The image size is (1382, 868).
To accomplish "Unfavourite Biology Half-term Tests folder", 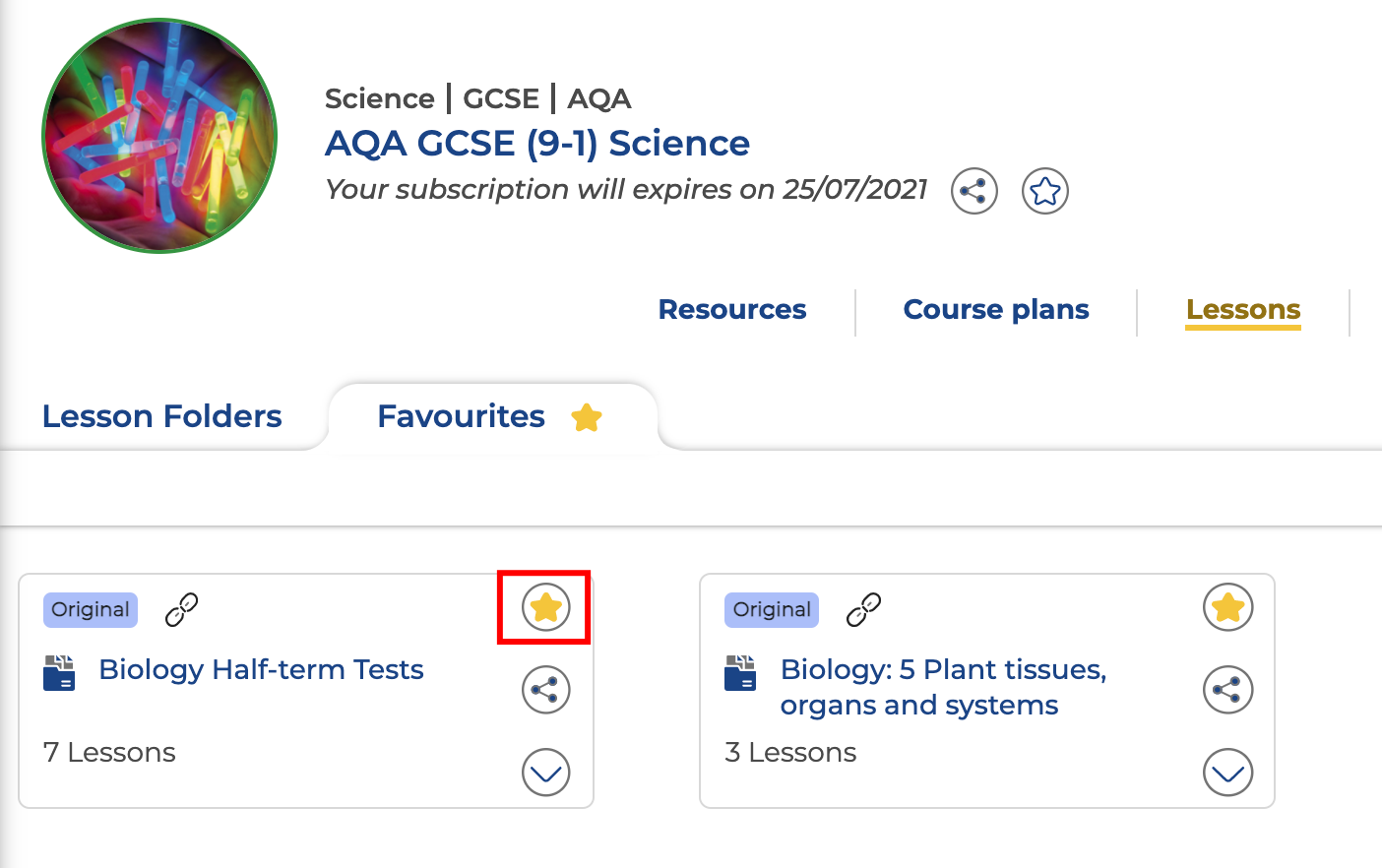I will [x=545, y=607].
